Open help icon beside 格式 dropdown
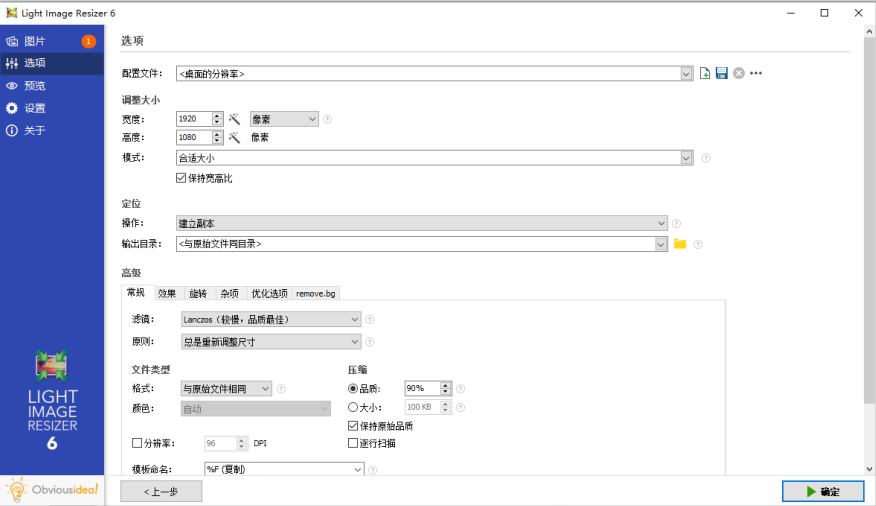 pyautogui.click(x=282, y=389)
